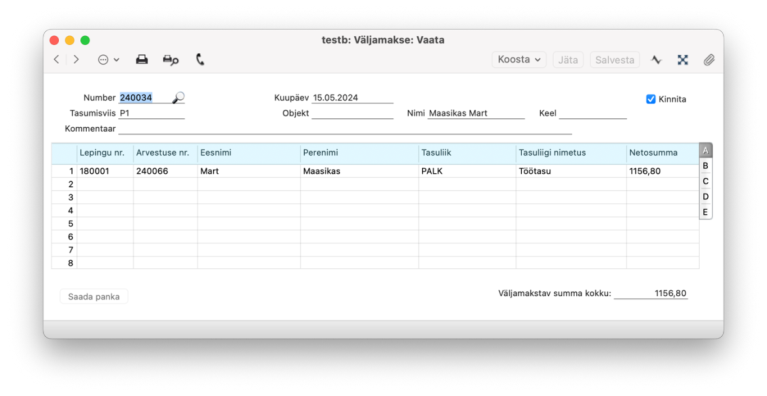767x396 pixels.
Task: Select row number 8
Action: point(65,263)
